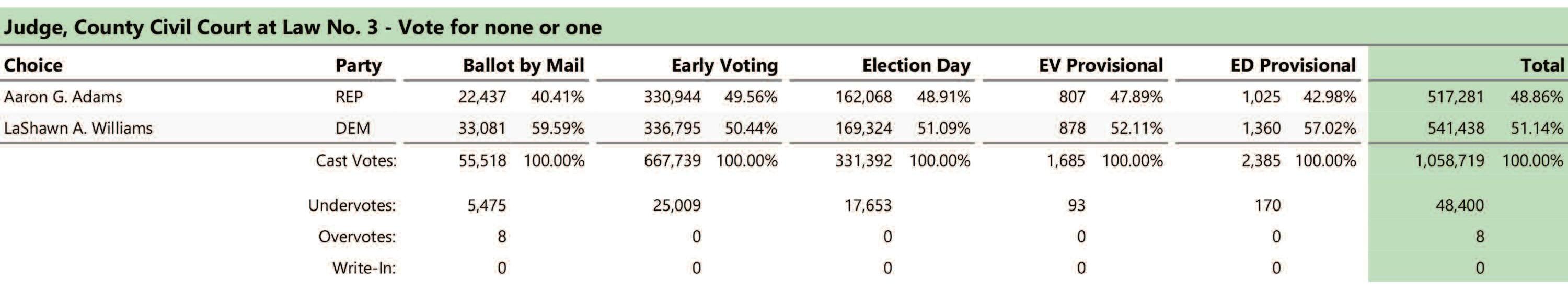
Task: Click the Write-In label
Action: coord(364,268)
